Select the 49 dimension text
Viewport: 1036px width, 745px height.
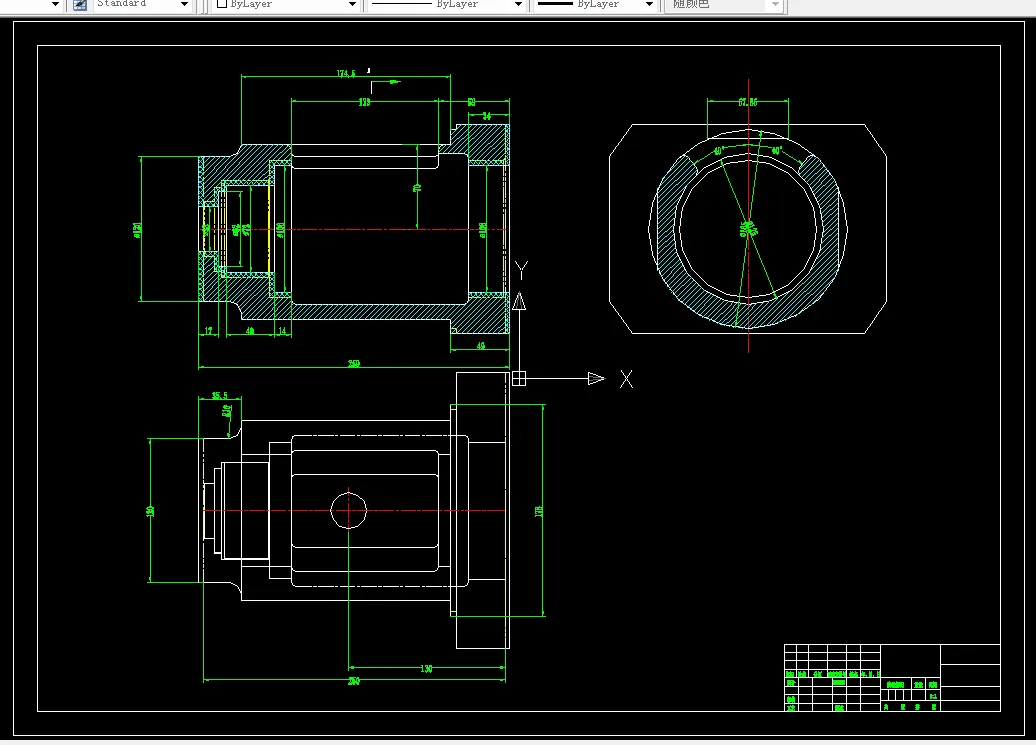[x=480, y=345]
